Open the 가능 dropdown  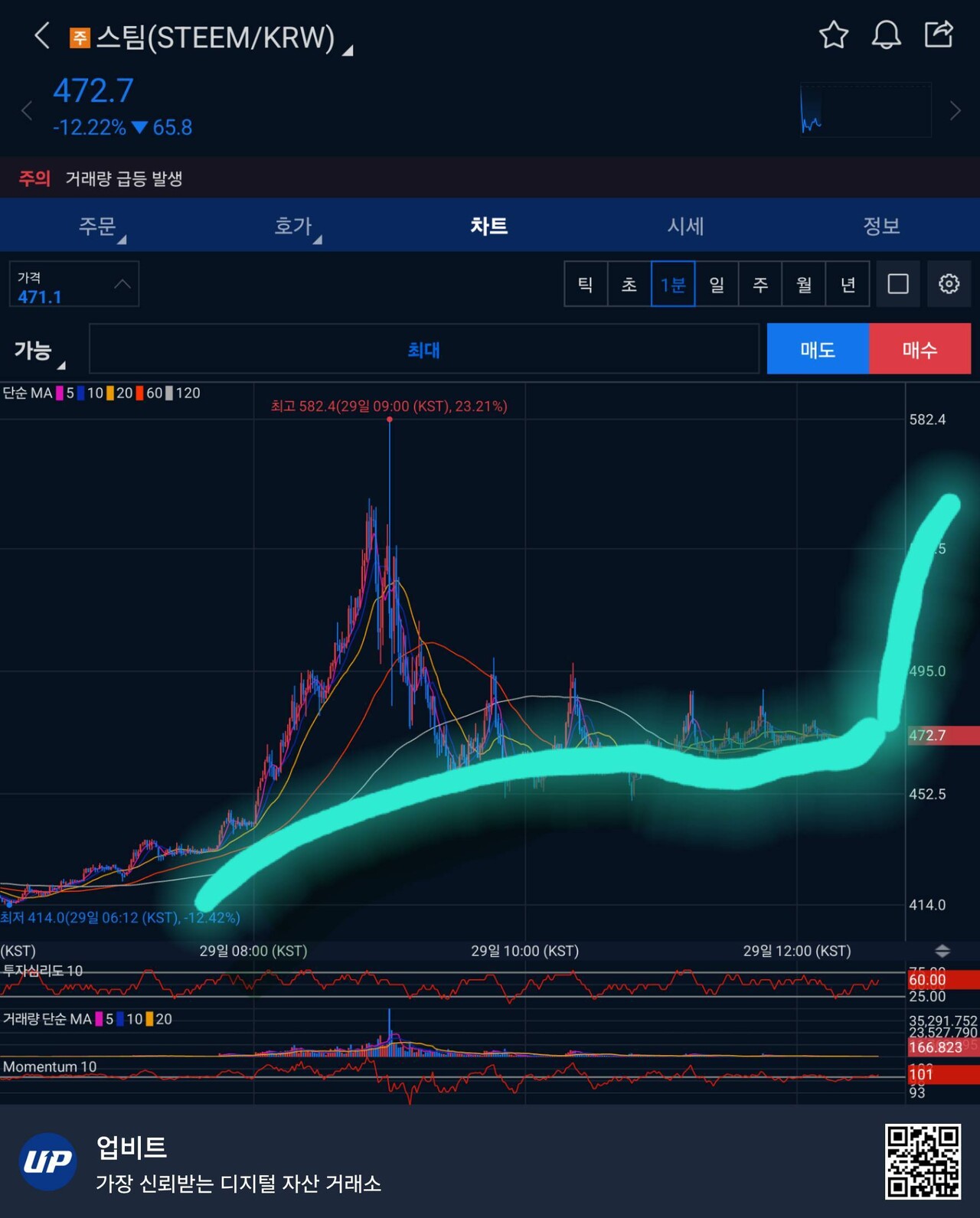38,351
